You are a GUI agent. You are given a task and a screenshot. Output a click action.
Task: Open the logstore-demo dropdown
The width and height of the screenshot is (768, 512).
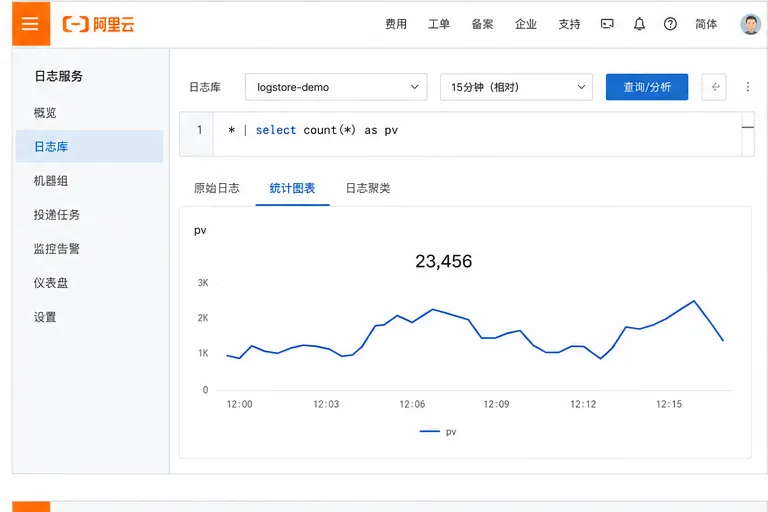[x=336, y=87]
